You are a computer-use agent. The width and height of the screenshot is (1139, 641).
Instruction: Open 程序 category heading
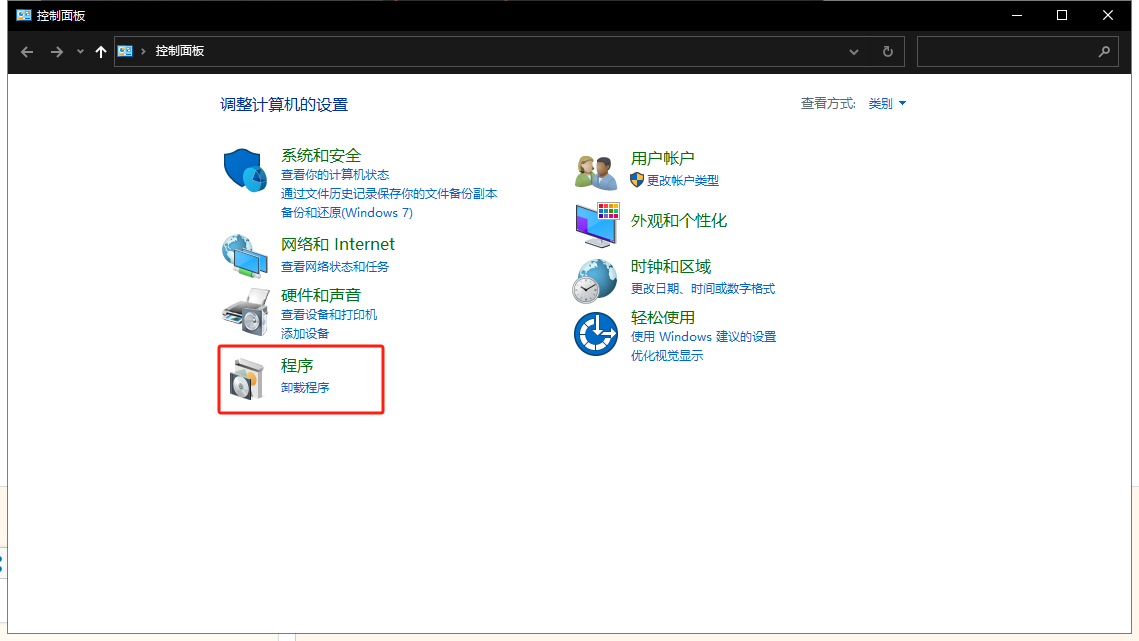pyautogui.click(x=296, y=366)
